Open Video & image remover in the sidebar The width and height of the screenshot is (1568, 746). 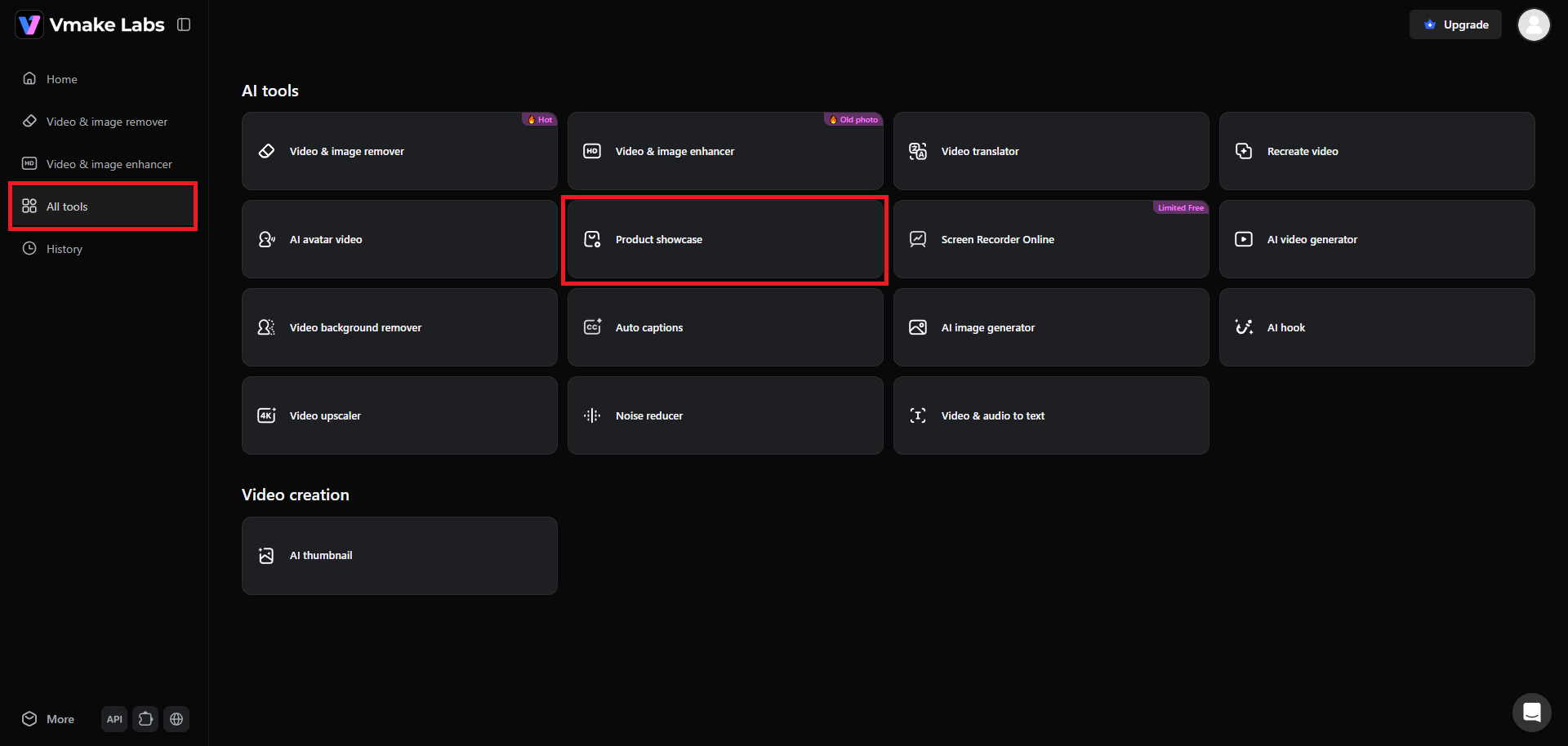tap(104, 122)
